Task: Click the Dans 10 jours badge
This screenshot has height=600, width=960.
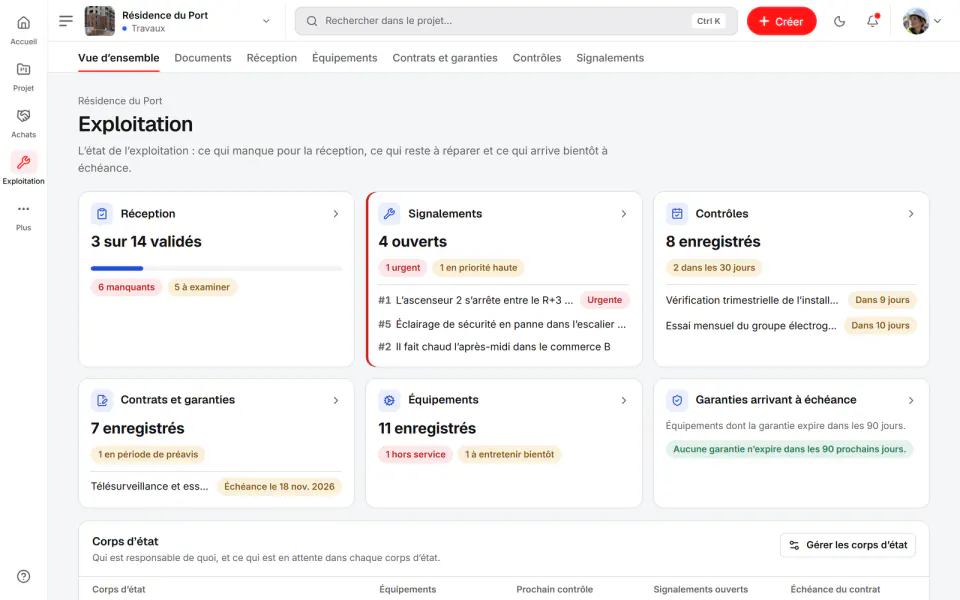Action: (880, 326)
